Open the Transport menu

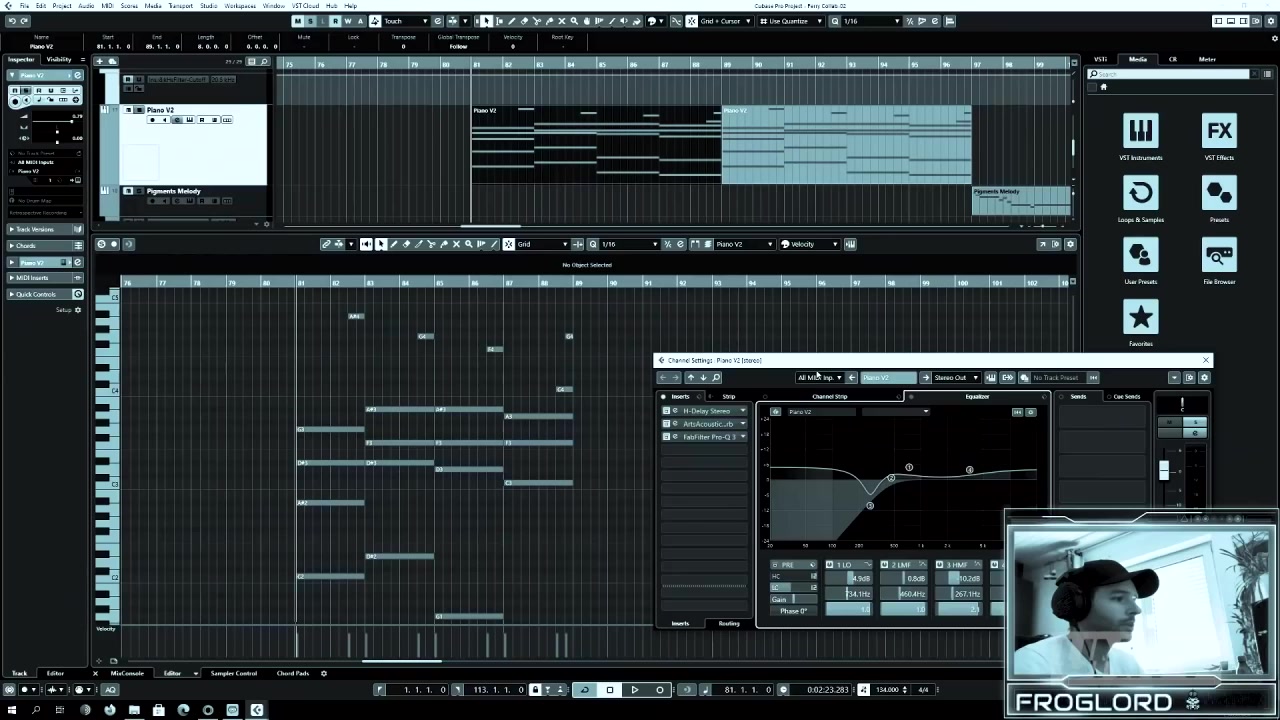181,6
